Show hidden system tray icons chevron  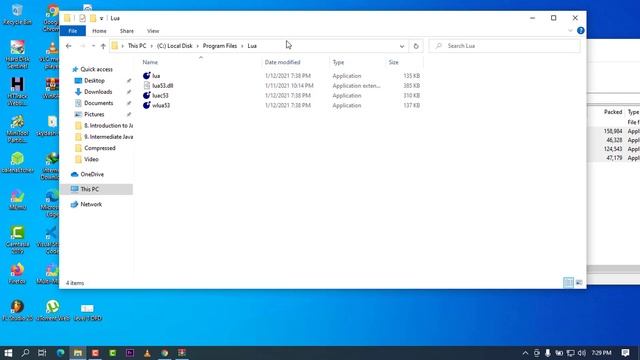click(525, 353)
